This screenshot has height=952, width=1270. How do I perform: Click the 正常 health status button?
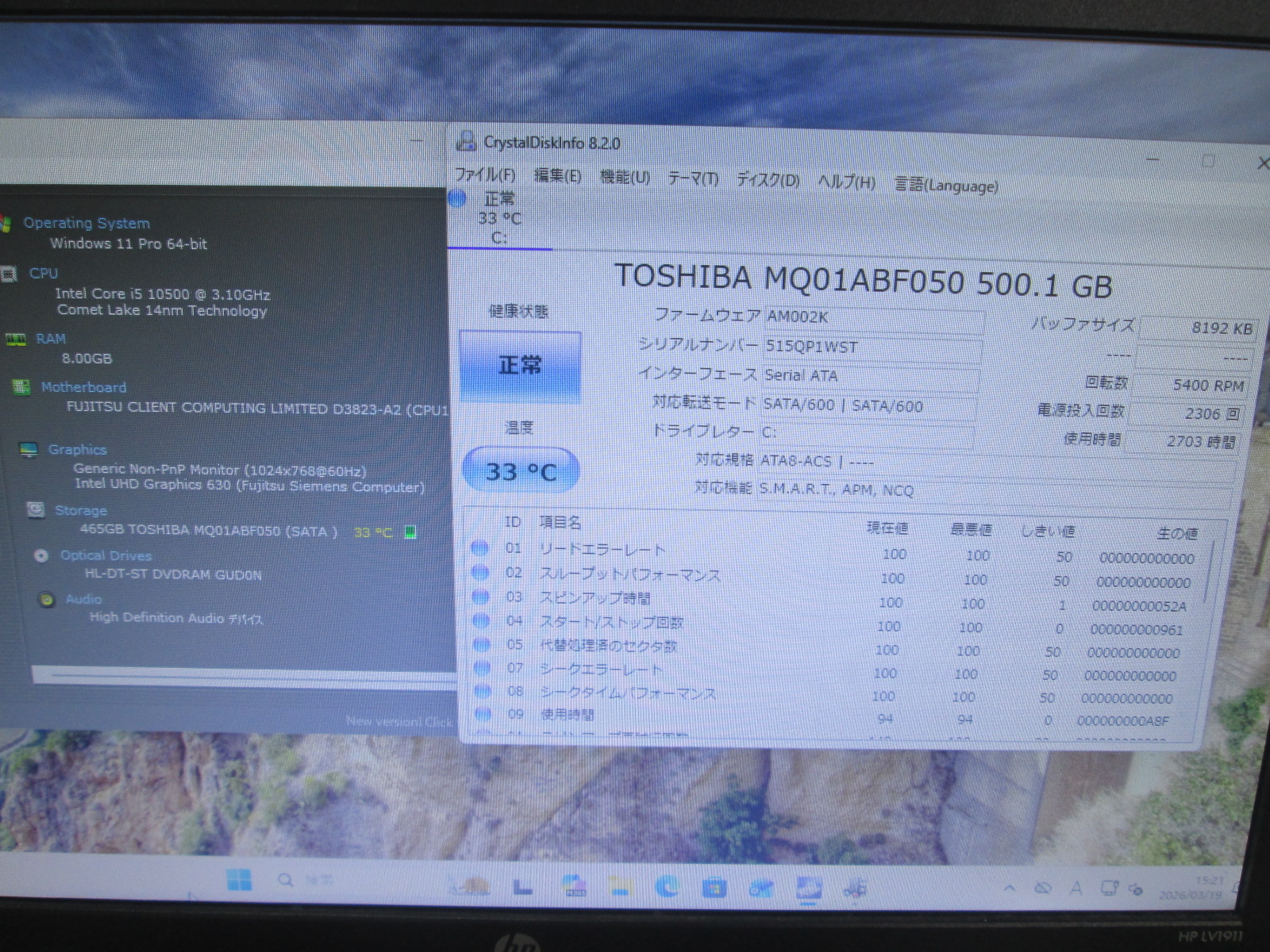(520, 366)
